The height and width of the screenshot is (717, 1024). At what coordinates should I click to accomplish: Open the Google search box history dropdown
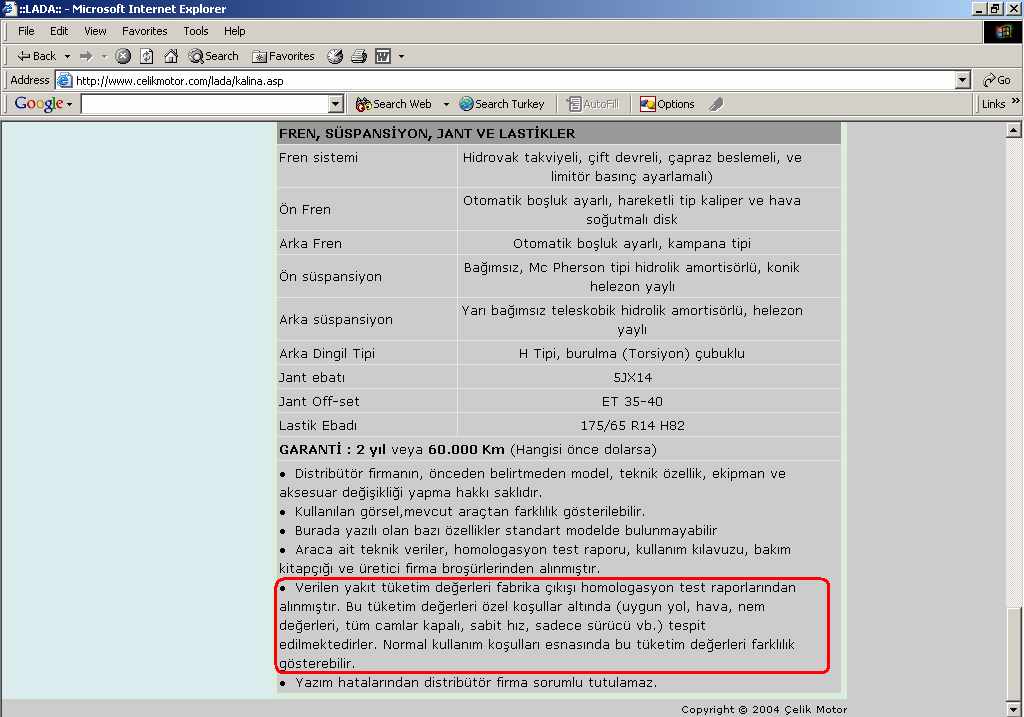tap(336, 104)
